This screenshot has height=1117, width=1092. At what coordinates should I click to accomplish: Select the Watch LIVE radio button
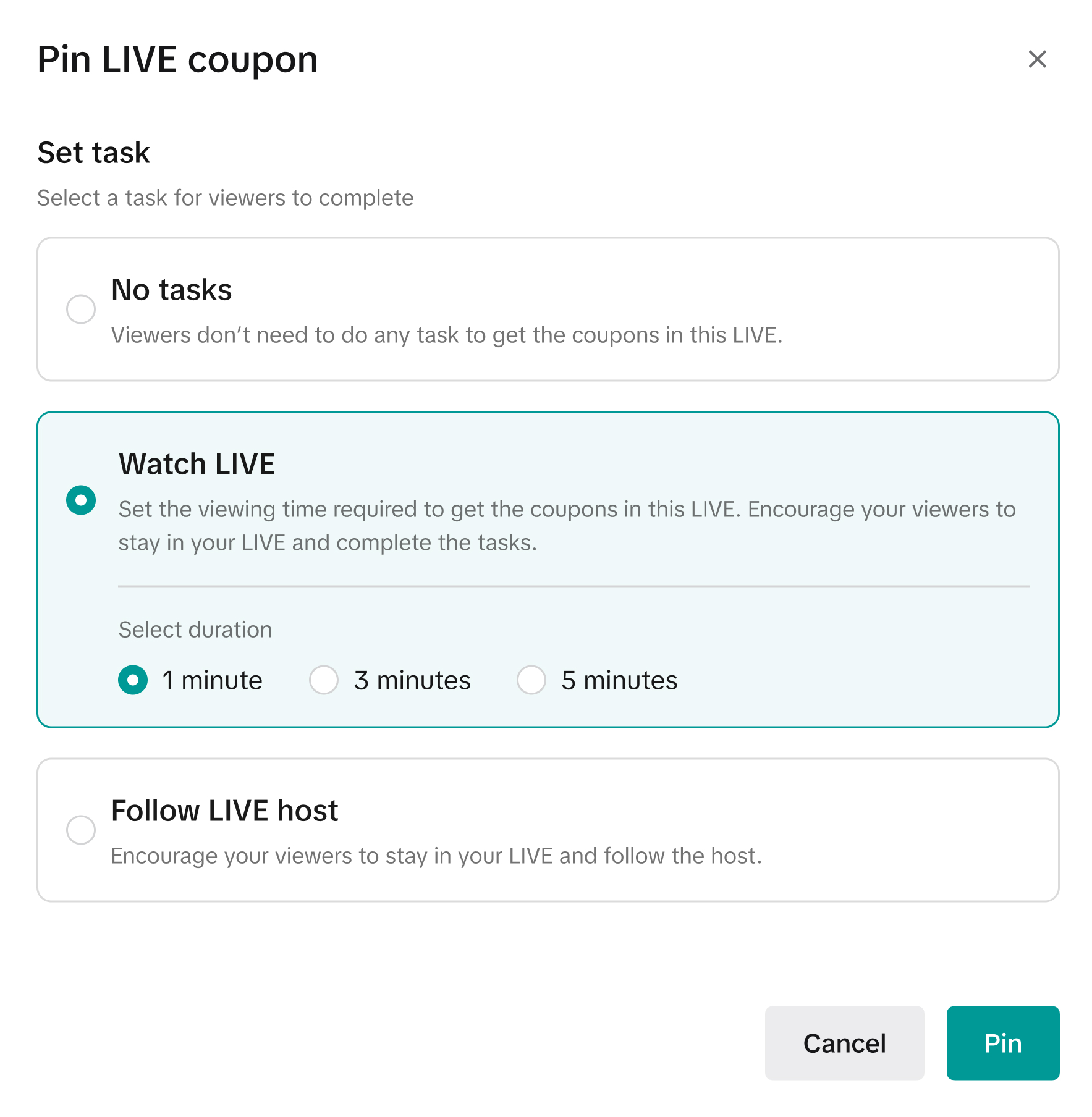(81, 500)
